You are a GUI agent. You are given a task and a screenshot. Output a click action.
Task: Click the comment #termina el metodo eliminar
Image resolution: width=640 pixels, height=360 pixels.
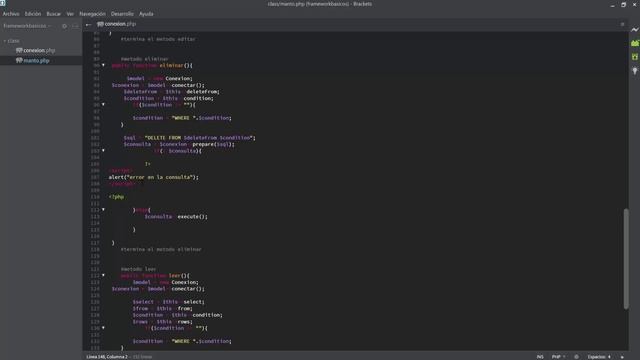161,249
